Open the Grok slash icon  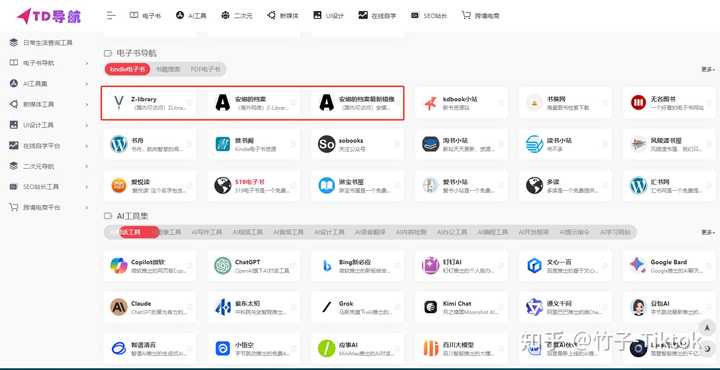[x=326, y=307]
